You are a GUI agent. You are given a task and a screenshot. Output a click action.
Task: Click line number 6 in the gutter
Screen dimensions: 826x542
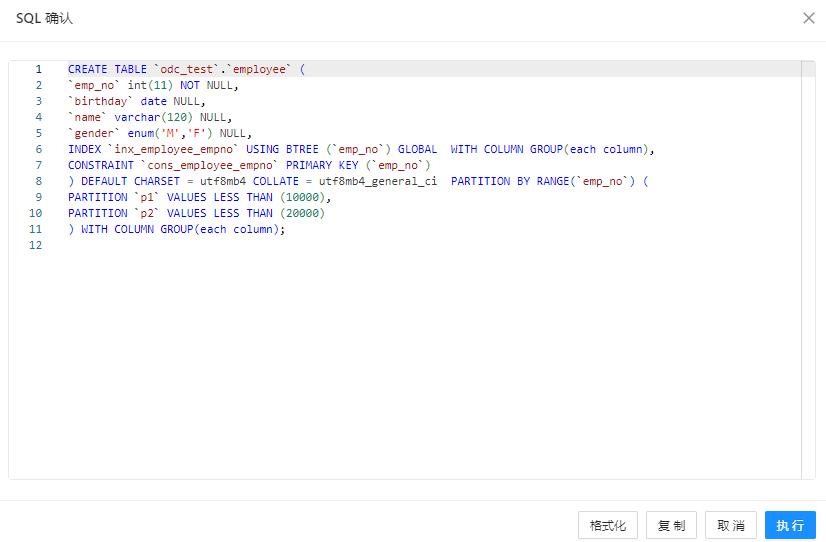[38, 150]
